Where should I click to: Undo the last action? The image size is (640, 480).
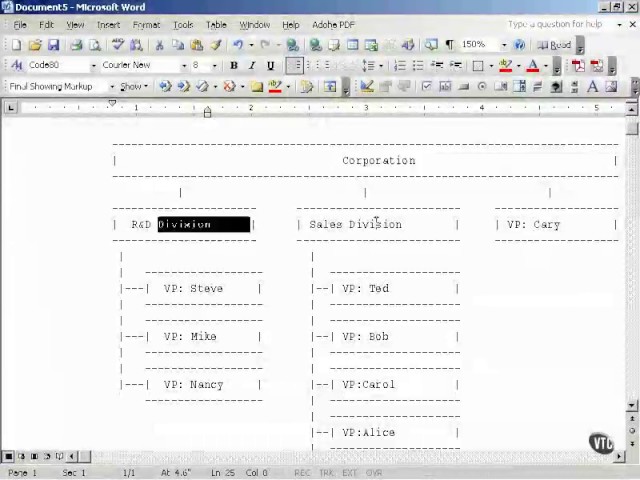(238, 45)
